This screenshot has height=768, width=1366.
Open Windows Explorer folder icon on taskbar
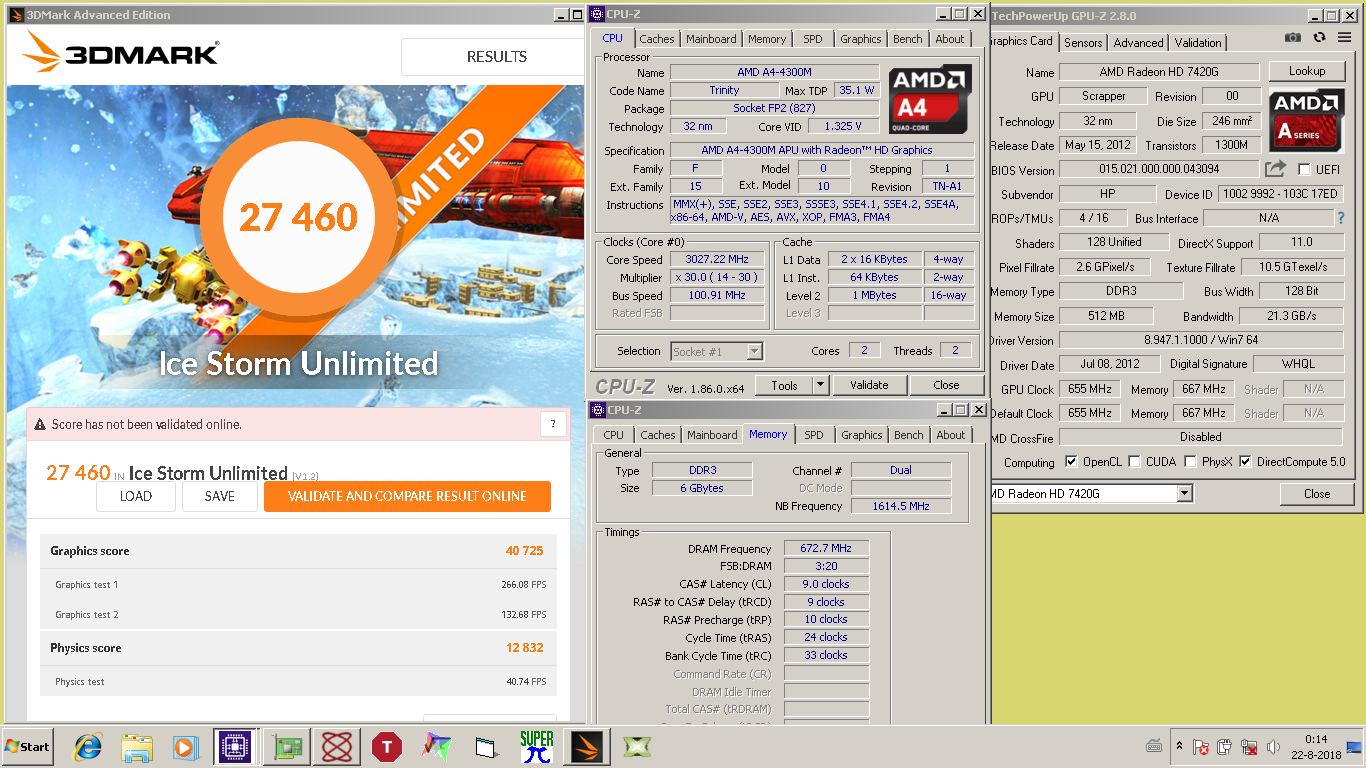(x=136, y=746)
